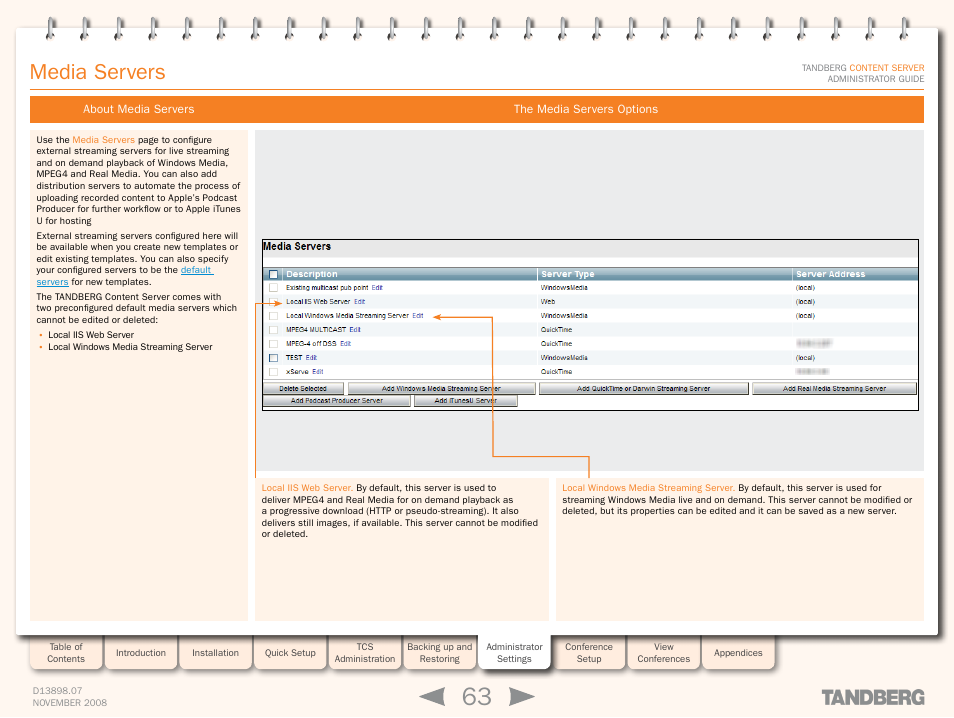The height and width of the screenshot is (718, 954).
Task: Follow the default servers hyperlink
Action: (196, 270)
